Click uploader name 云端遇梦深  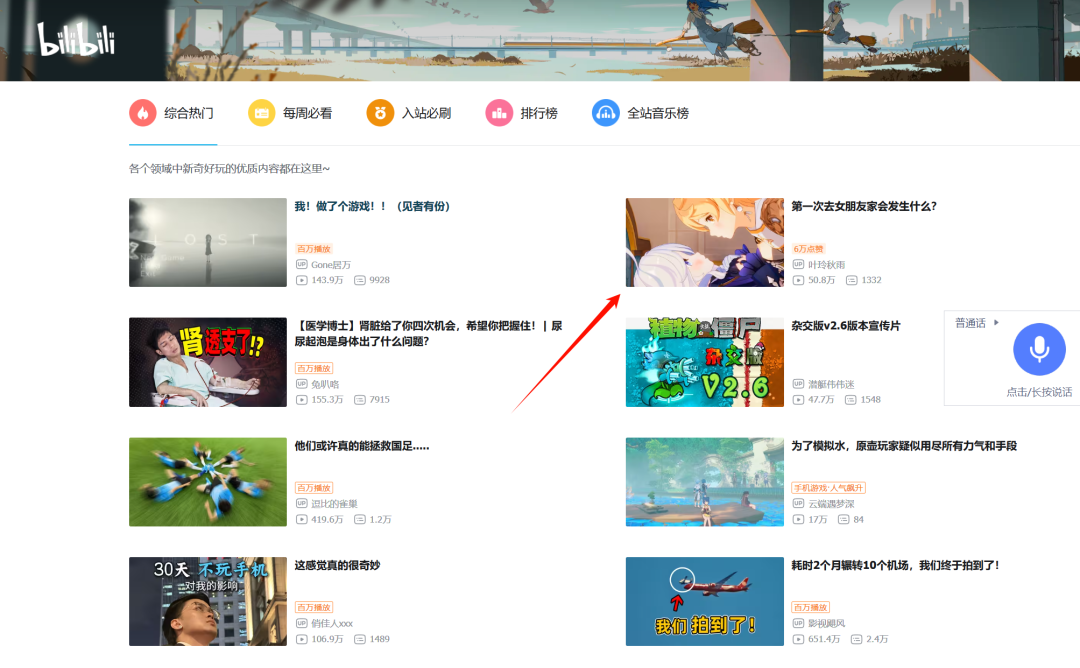point(831,503)
